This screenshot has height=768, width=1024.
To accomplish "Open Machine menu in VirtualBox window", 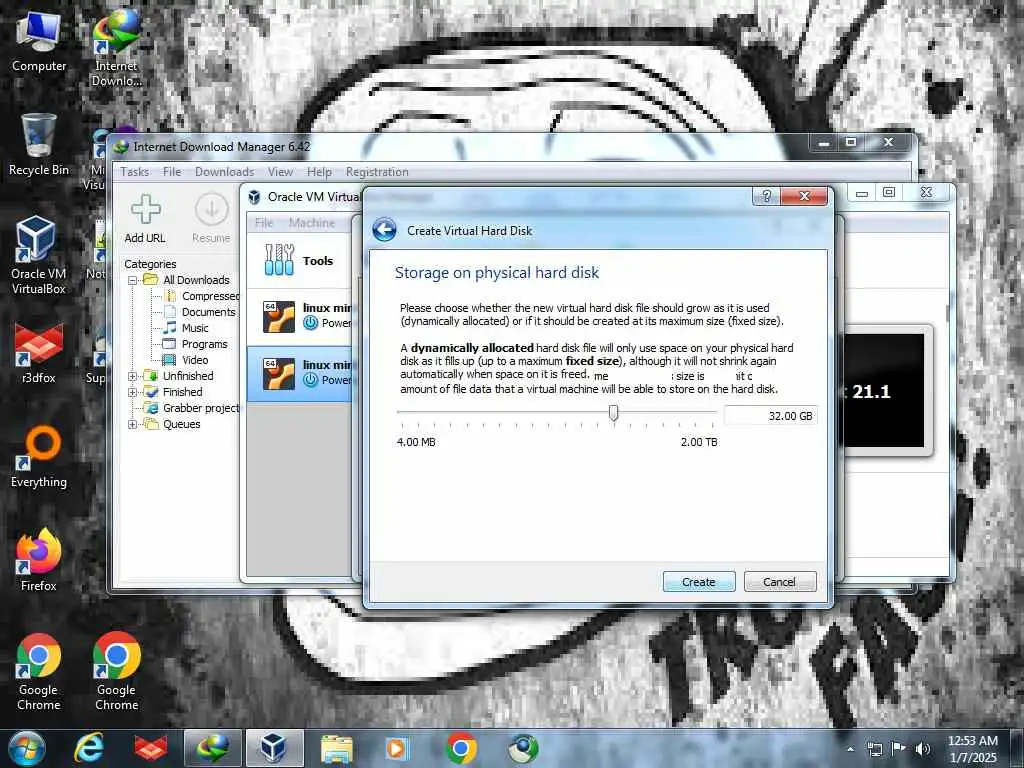I will click(x=312, y=223).
